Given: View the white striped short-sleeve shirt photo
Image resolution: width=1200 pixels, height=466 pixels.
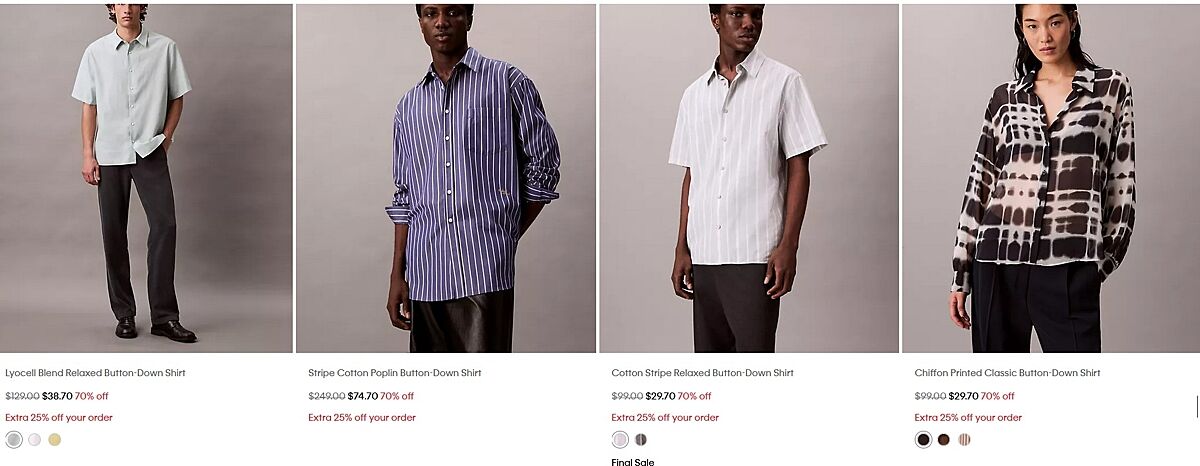Looking at the screenshot, I should pos(749,178).
